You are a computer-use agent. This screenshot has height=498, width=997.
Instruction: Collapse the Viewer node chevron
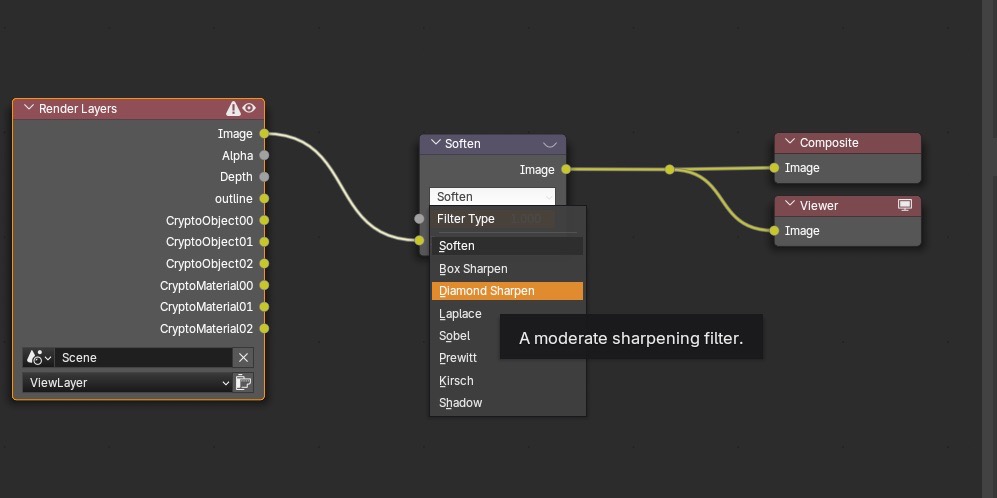(x=790, y=205)
